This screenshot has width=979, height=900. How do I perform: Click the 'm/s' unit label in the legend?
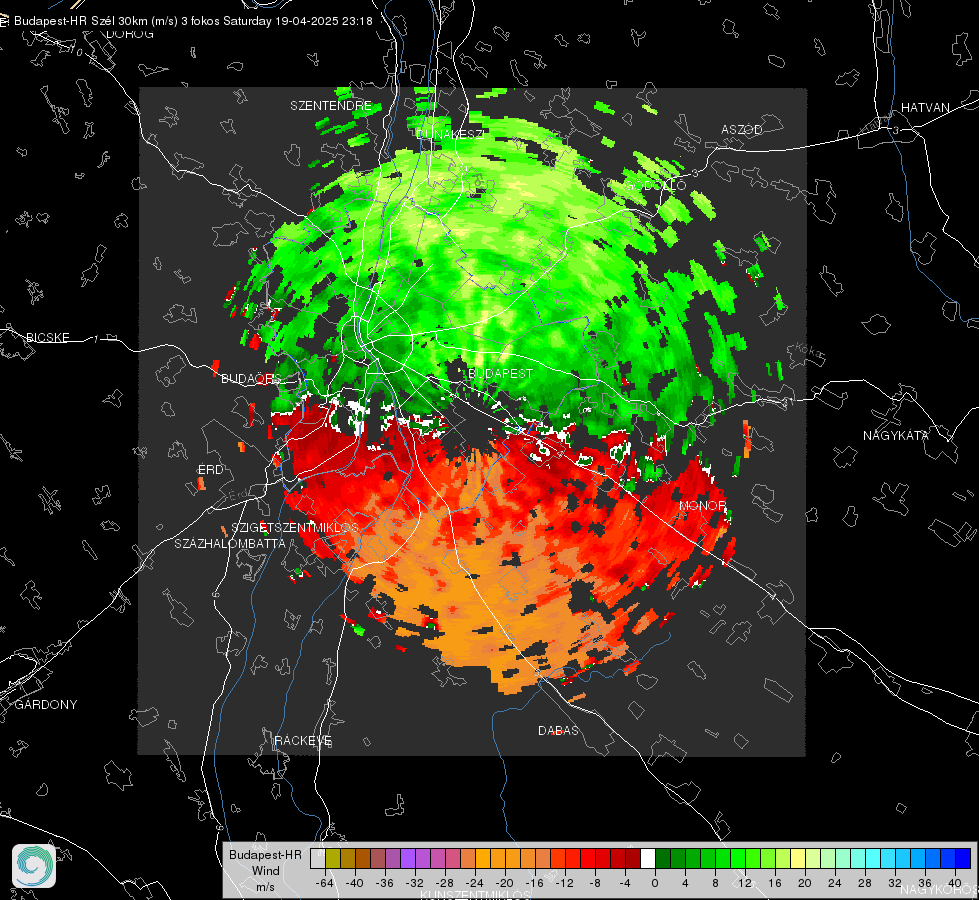tap(265, 886)
